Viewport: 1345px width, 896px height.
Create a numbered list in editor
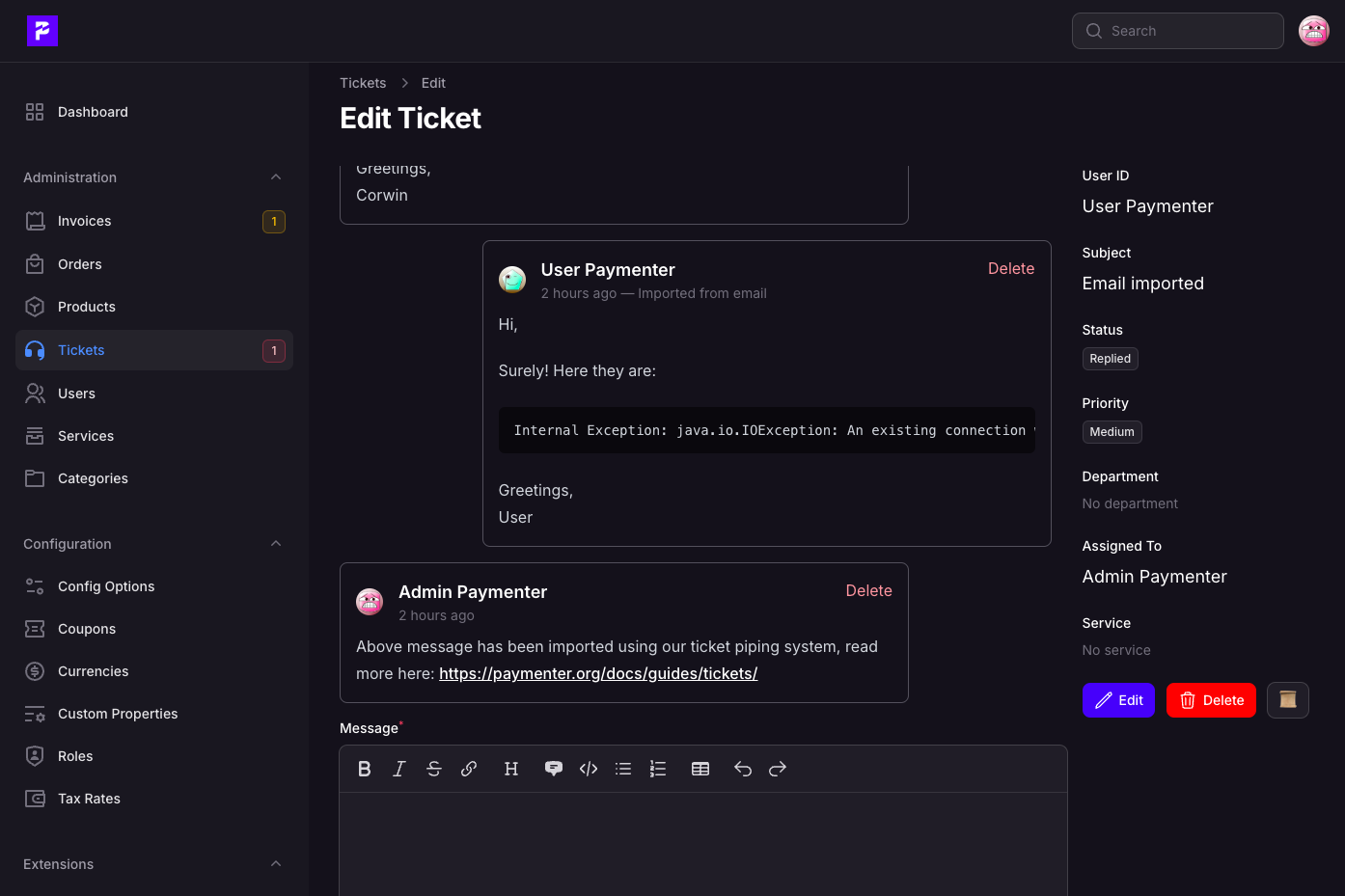[x=658, y=769]
